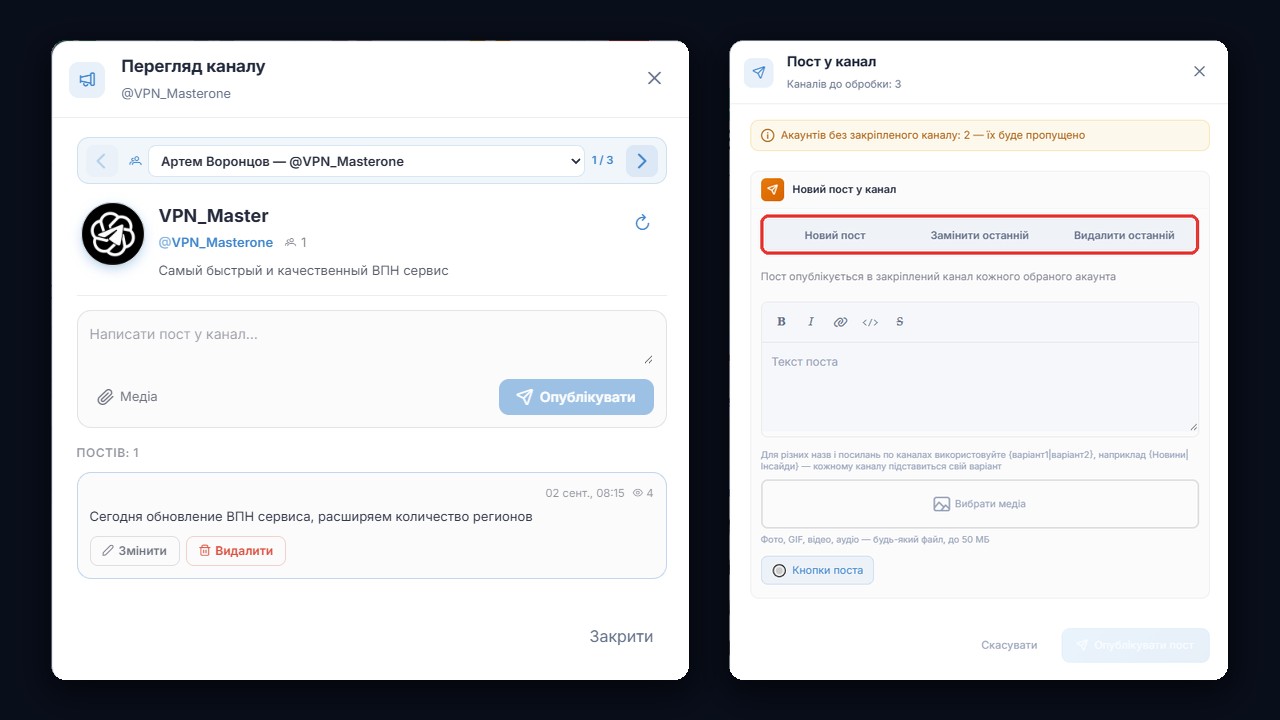This screenshot has height=720, width=1280.
Task: Insert a link via the link icon
Action: coord(840,322)
